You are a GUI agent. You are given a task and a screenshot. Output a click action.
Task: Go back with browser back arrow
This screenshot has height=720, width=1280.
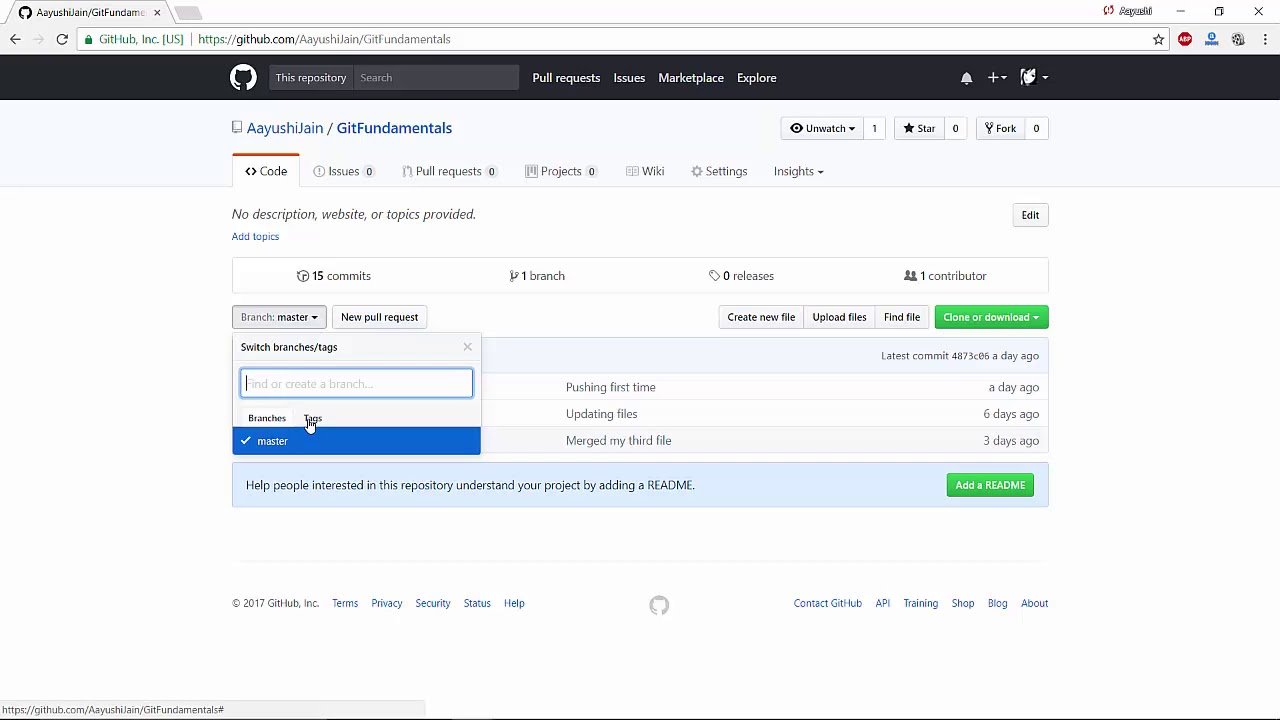coord(15,39)
